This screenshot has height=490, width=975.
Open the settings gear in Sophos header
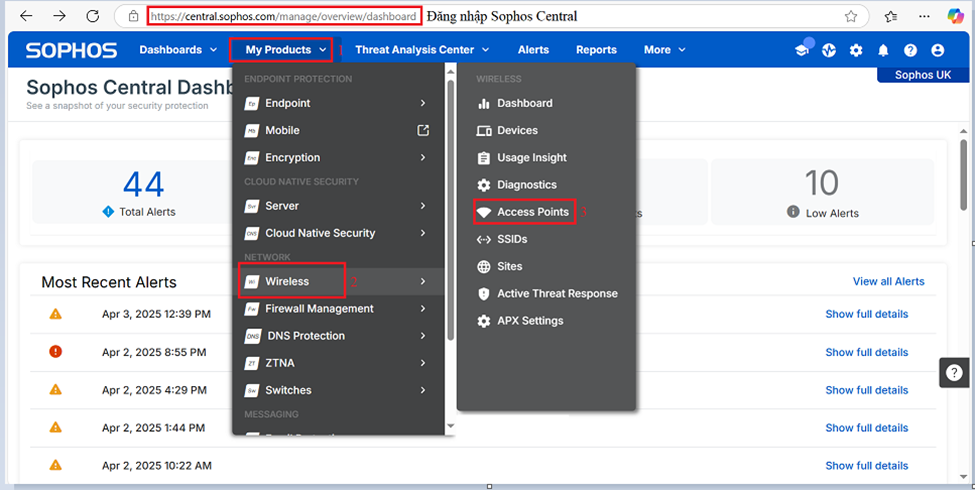[856, 50]
